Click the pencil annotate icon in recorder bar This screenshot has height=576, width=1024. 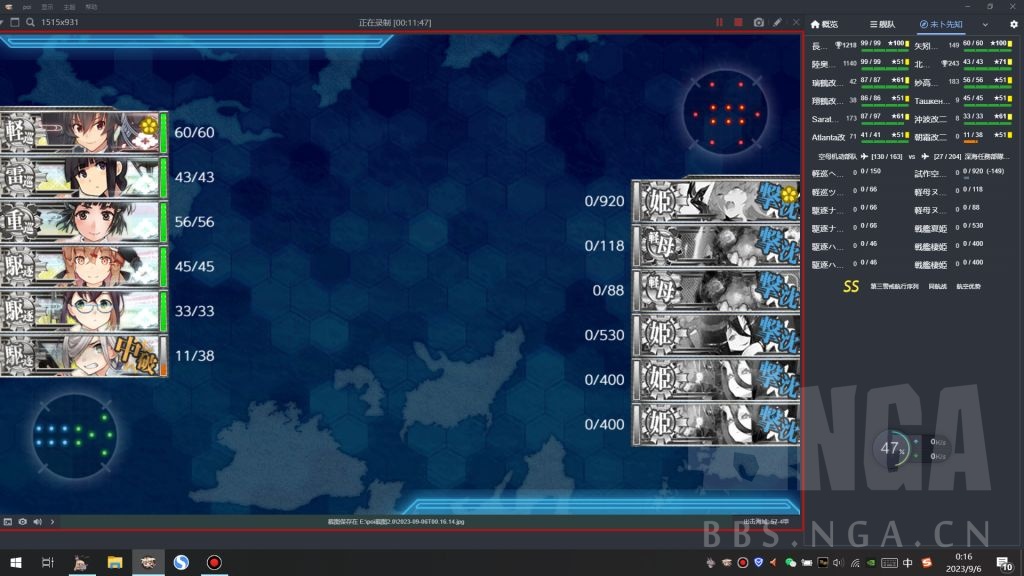[778, 22]
